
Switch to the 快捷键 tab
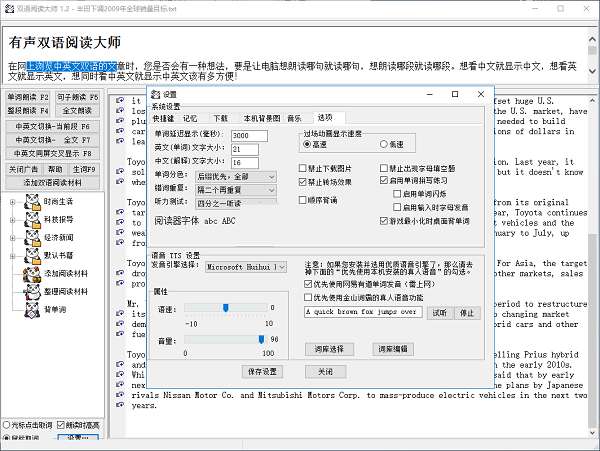[x=163, y=118]
